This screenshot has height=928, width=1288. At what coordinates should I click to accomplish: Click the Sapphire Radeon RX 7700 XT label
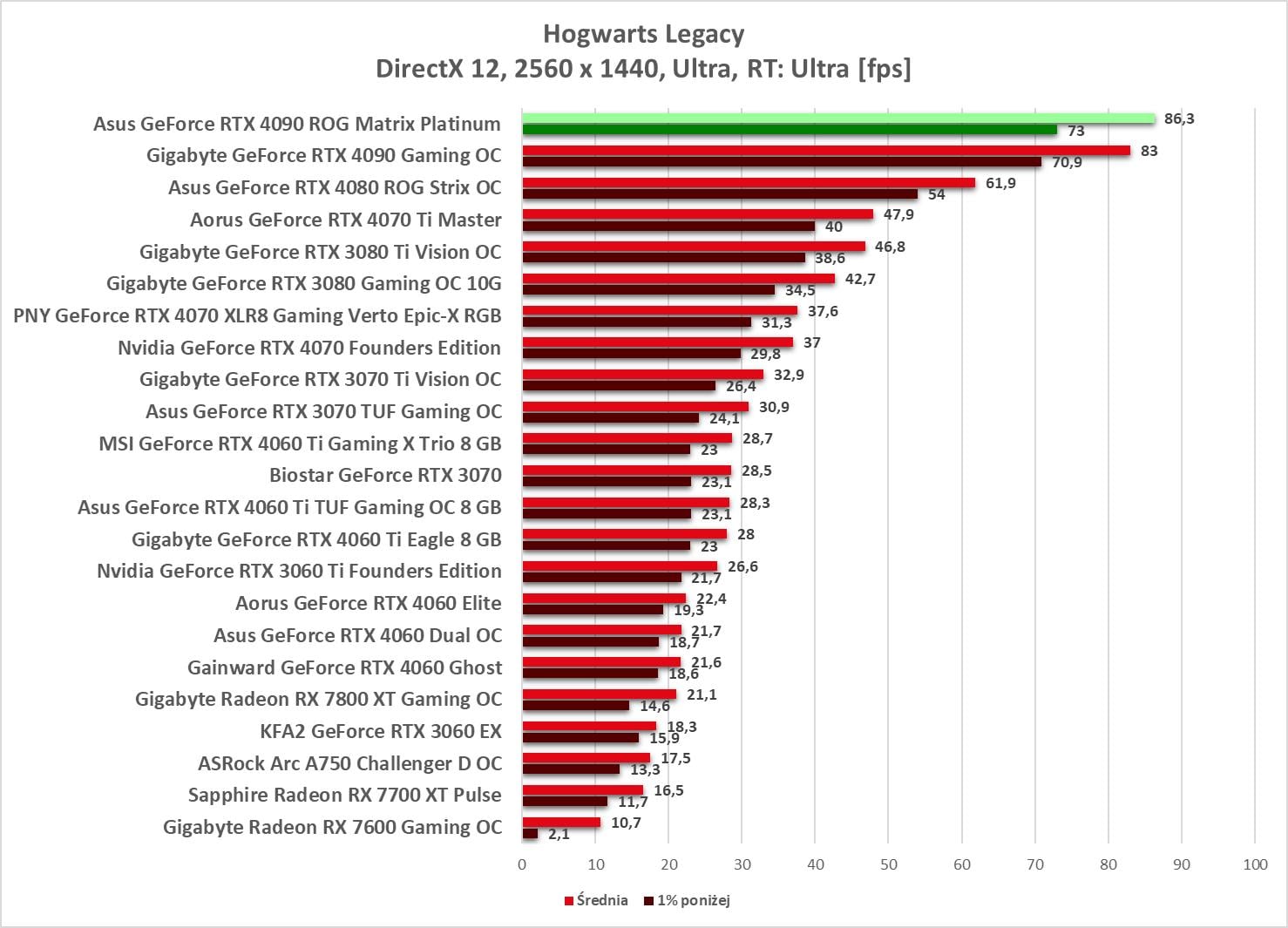click(x=344, y=795)
